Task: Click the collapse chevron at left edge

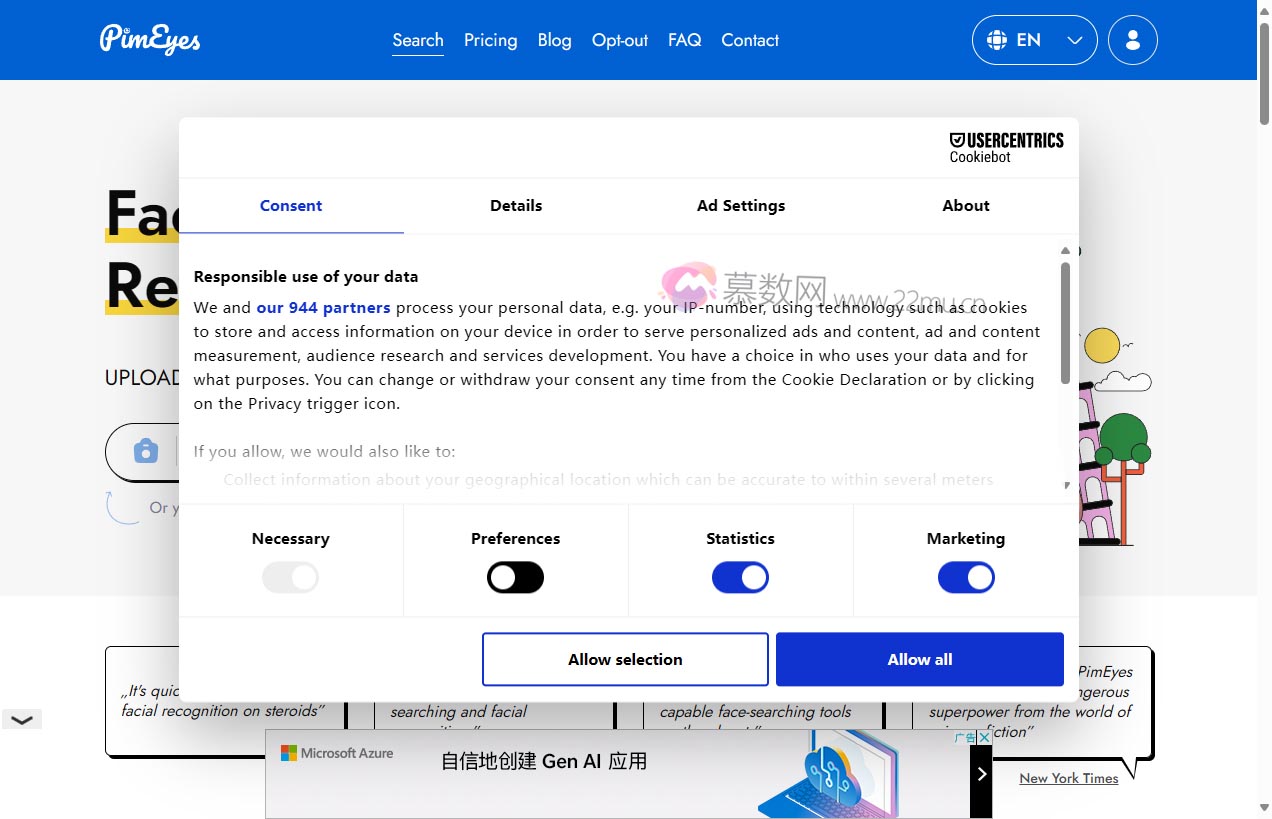Action: click(x=21, y=719)
